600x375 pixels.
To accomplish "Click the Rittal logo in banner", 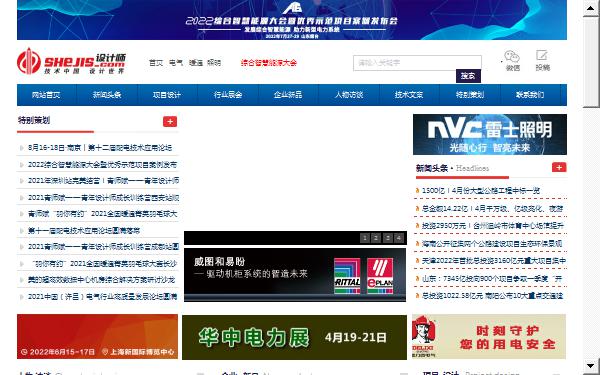I will 347,276.
